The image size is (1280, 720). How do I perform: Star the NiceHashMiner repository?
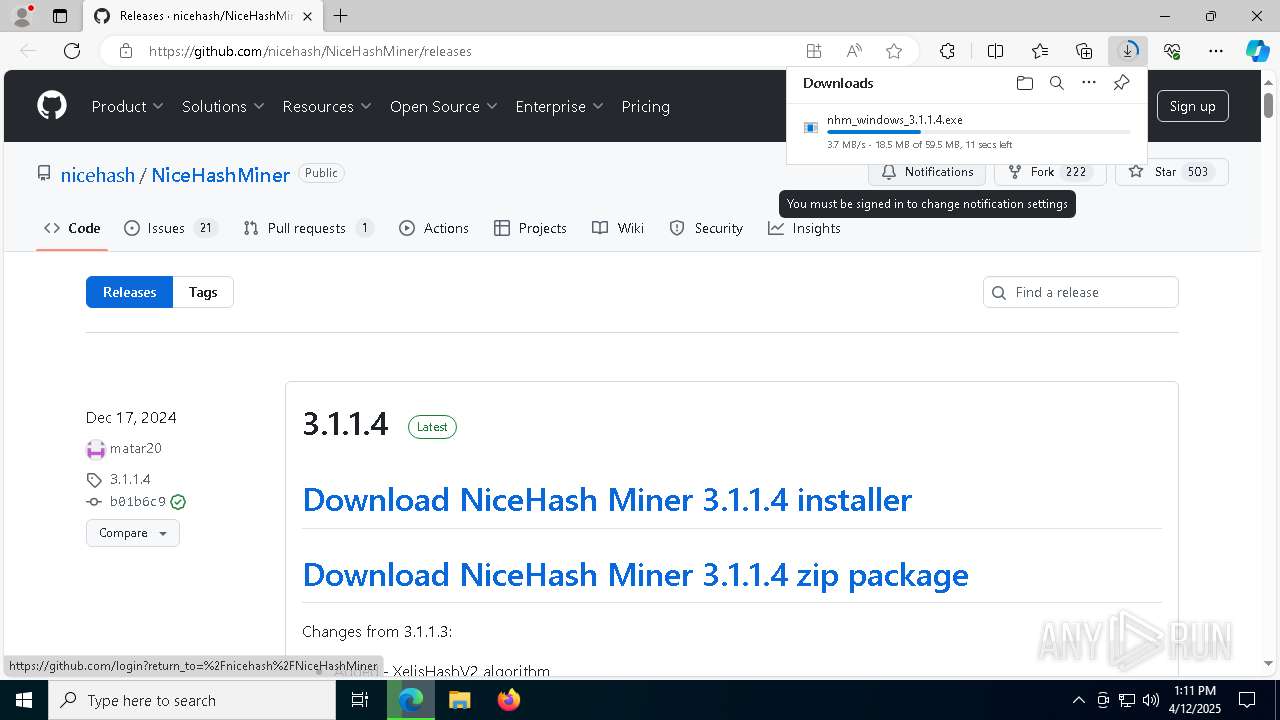point(1171,172)
